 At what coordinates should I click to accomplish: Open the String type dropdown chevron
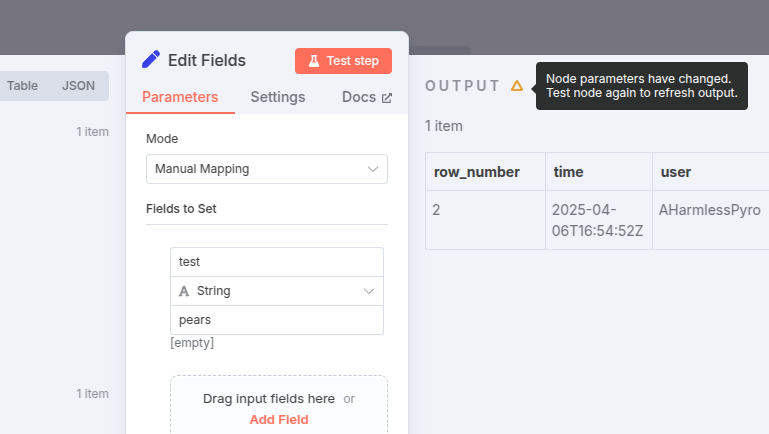click(x=369, y=291)
